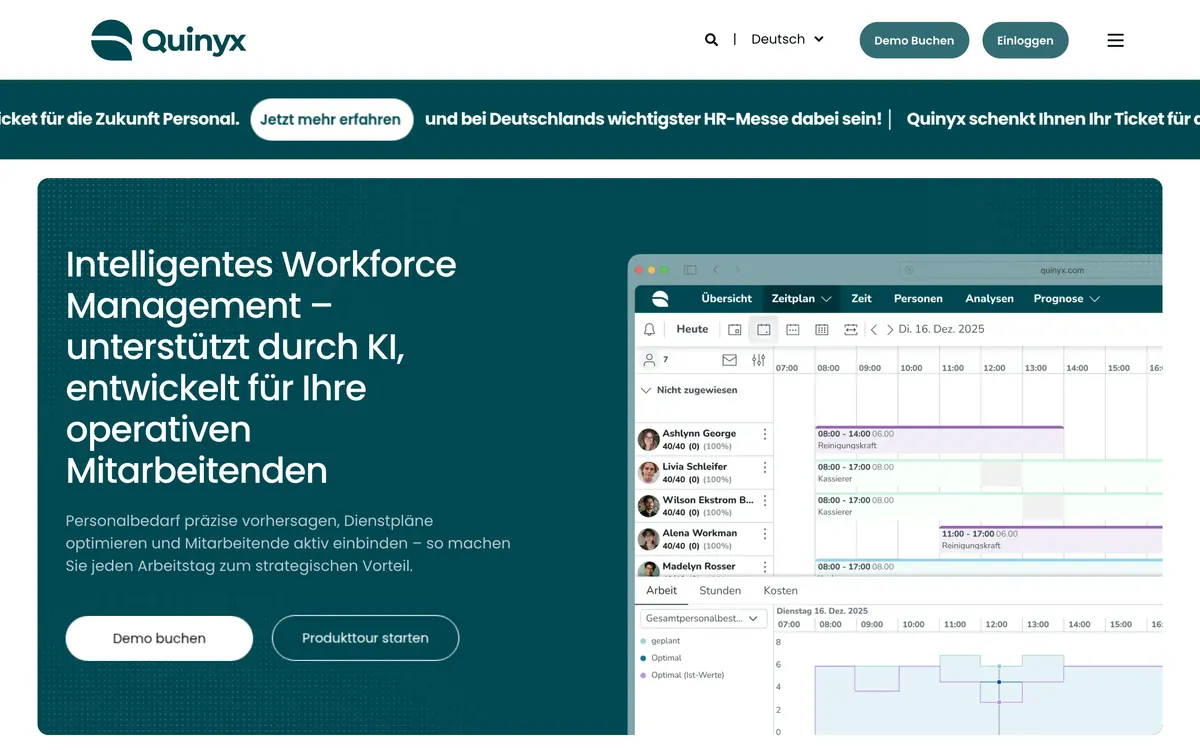1200x750 pixels.
Task: Start the product tour via Produkttour starten
Action: (x=365, y=638)
